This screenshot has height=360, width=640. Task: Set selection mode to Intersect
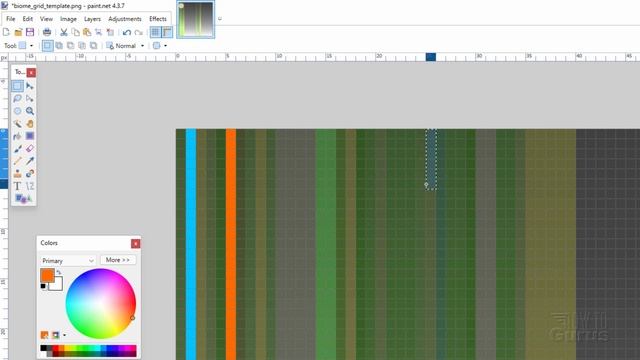82,46
